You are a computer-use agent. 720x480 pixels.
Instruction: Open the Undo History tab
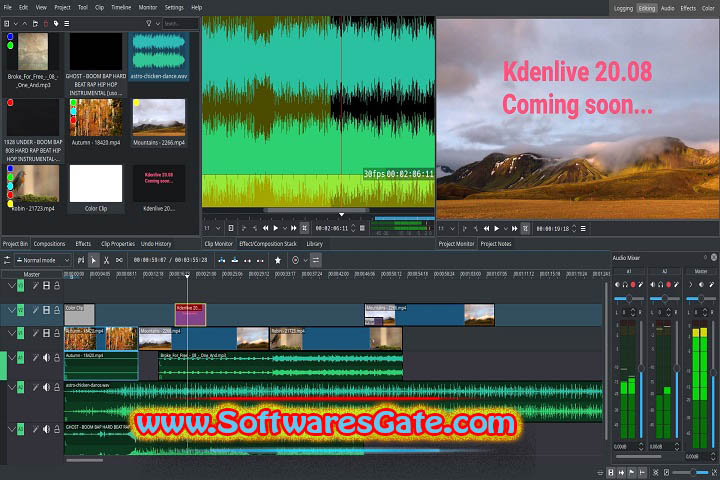(156, 244)
